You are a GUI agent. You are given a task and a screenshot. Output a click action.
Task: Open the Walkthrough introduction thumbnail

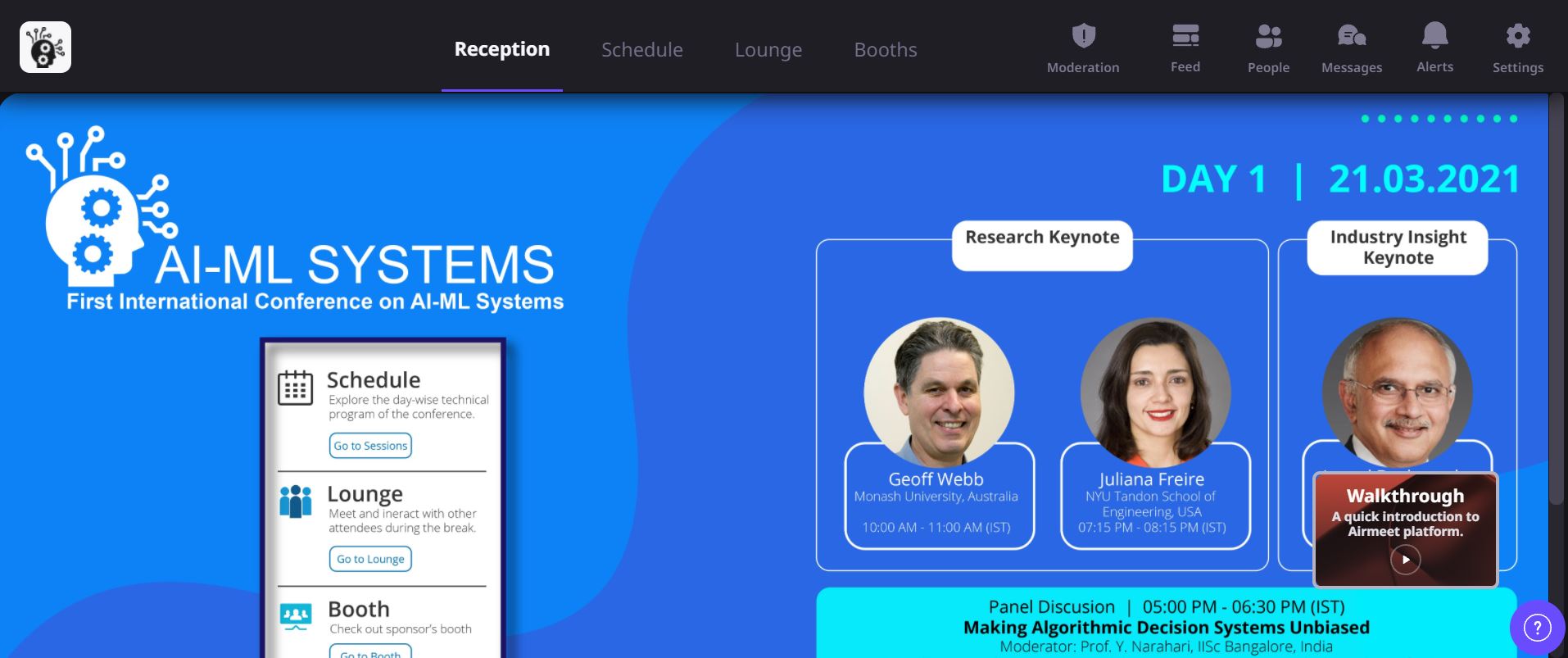[1406, 529]
